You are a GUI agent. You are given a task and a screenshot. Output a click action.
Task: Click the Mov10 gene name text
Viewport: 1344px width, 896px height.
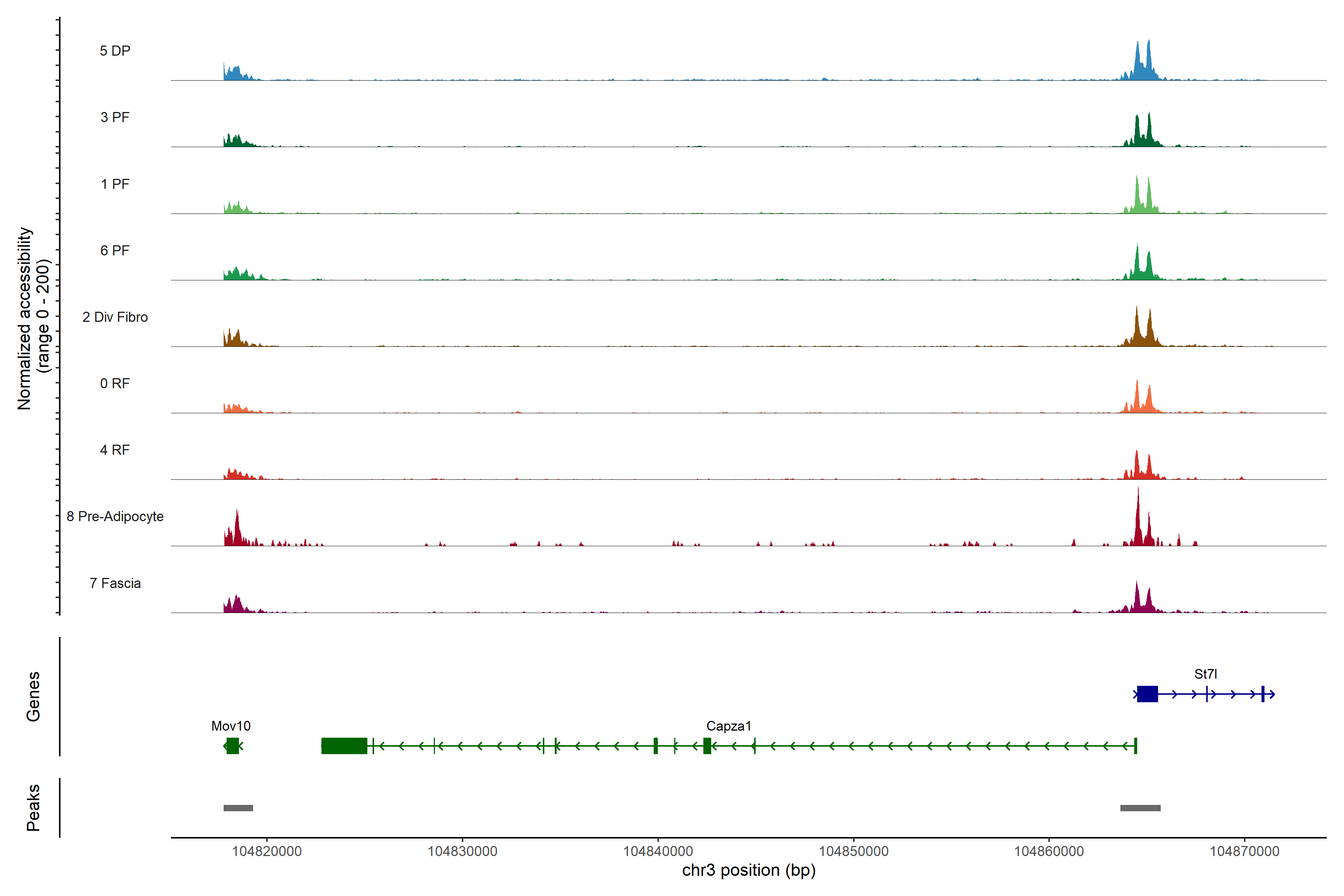tap(231, 726)
